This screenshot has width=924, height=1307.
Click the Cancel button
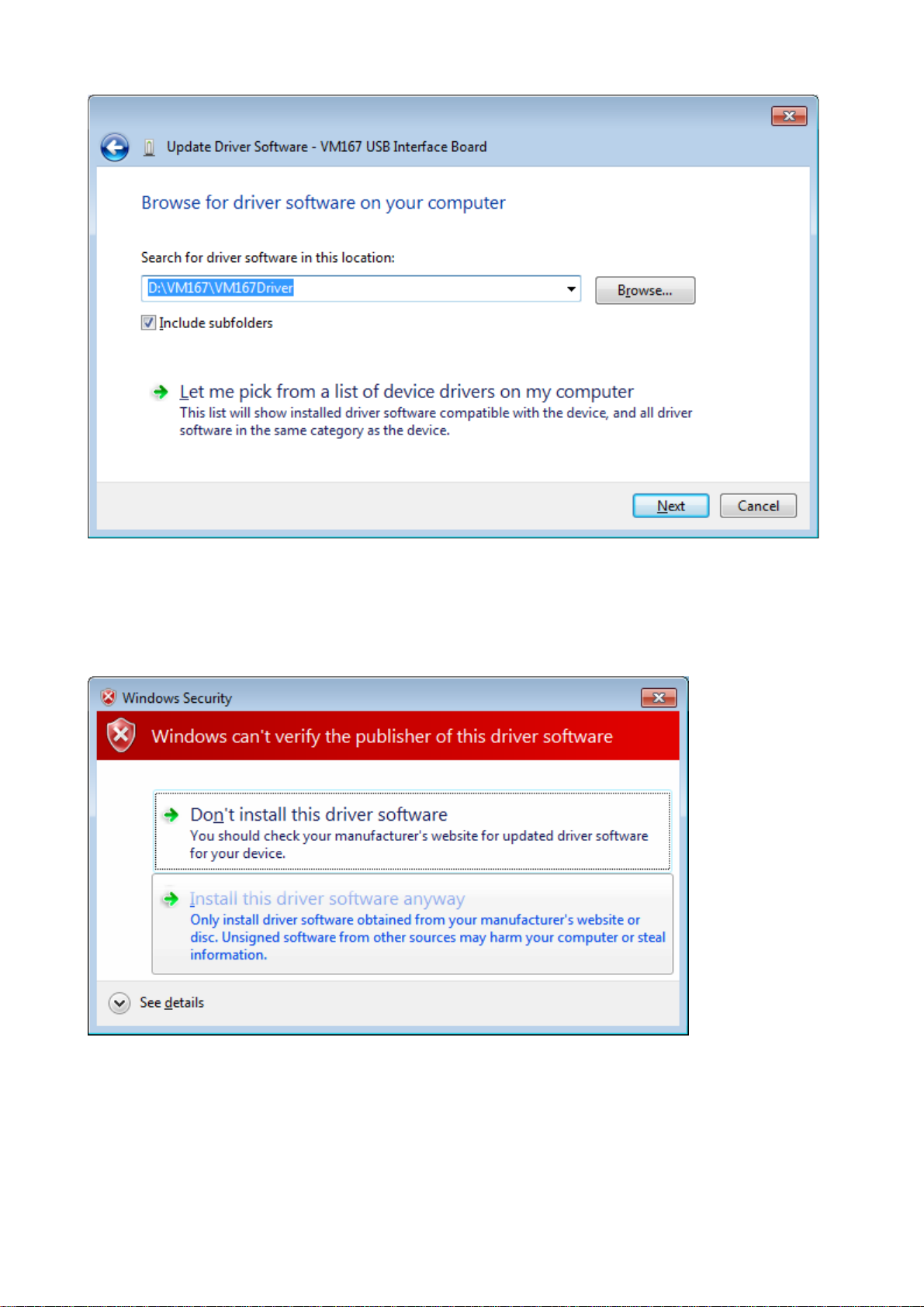758,506
